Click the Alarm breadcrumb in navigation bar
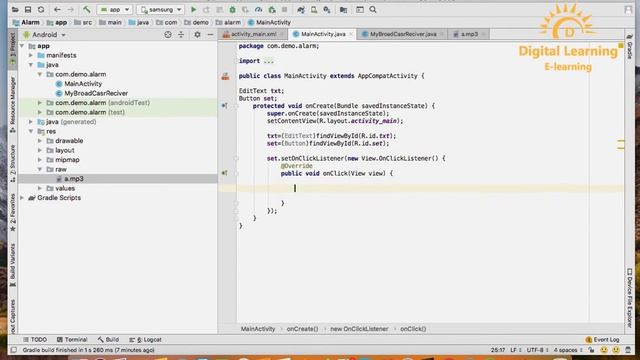This screenshot has height=360, width=640. coord(27,22)
